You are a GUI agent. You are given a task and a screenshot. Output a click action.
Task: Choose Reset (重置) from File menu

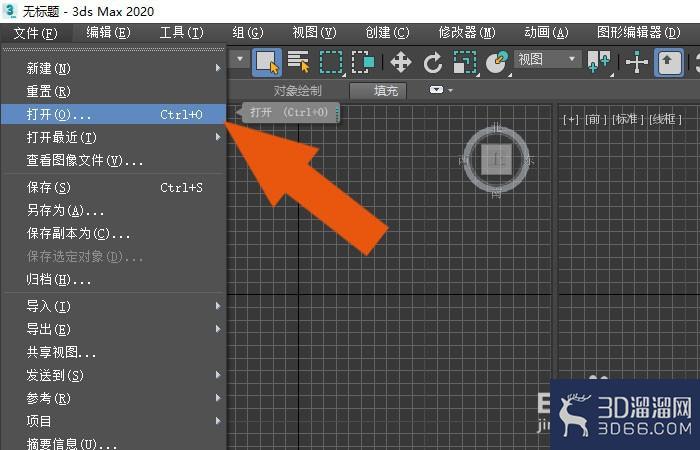113,92
